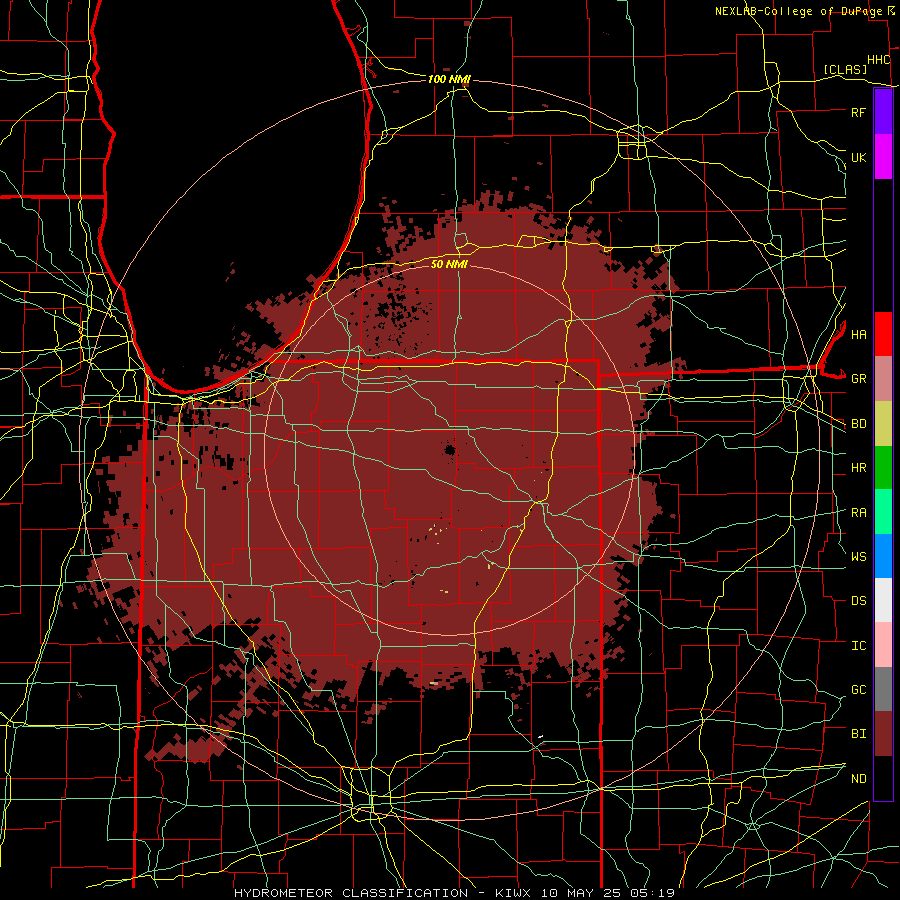Click the blue WS legend swatch
The width and height of the screenshot is (900, 900).
(x=883, y=556)
